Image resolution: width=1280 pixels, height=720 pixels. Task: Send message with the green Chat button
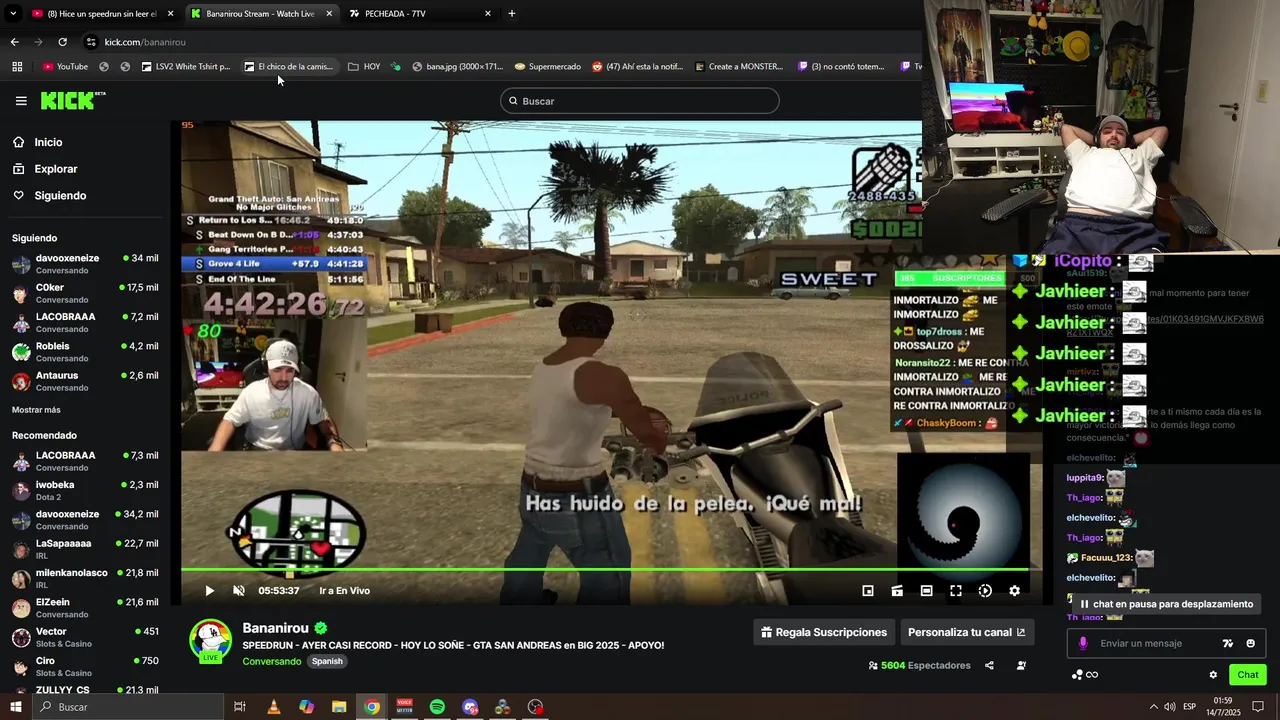(1247, 675)
